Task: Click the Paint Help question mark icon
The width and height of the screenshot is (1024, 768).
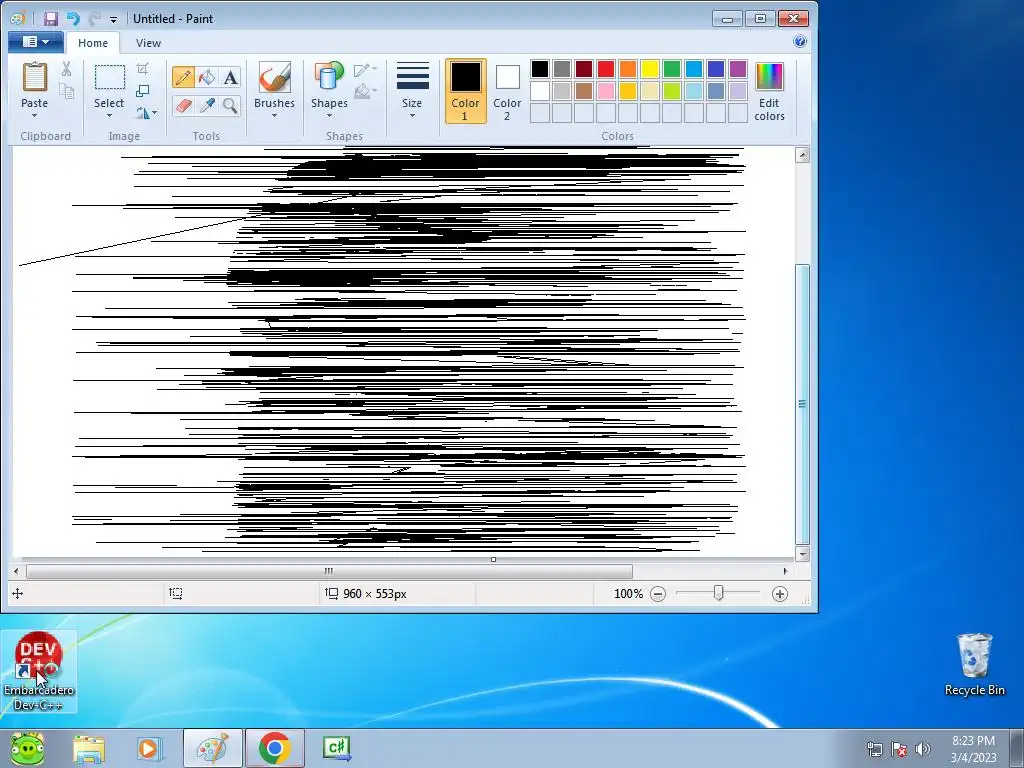Action: coord(800,41)
